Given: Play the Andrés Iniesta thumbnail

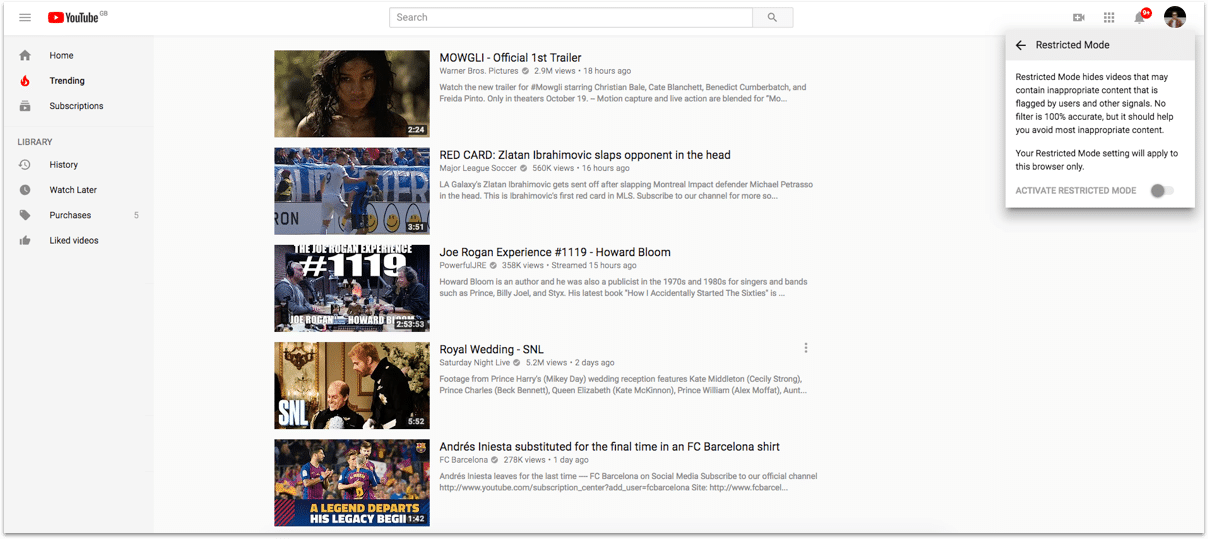Looking at the screenshot, I should [352, 483].
